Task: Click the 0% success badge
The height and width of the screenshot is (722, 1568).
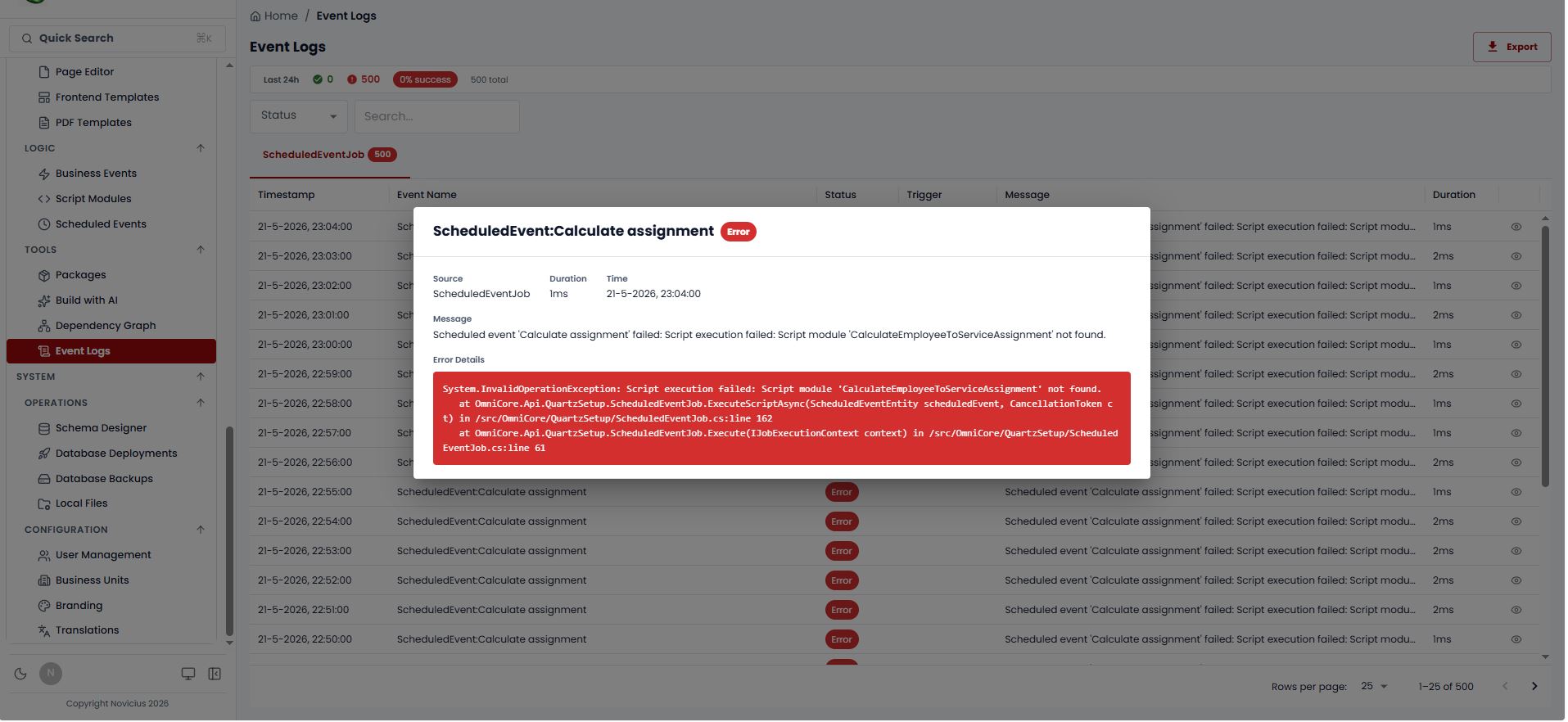Action: click(425, 79)
